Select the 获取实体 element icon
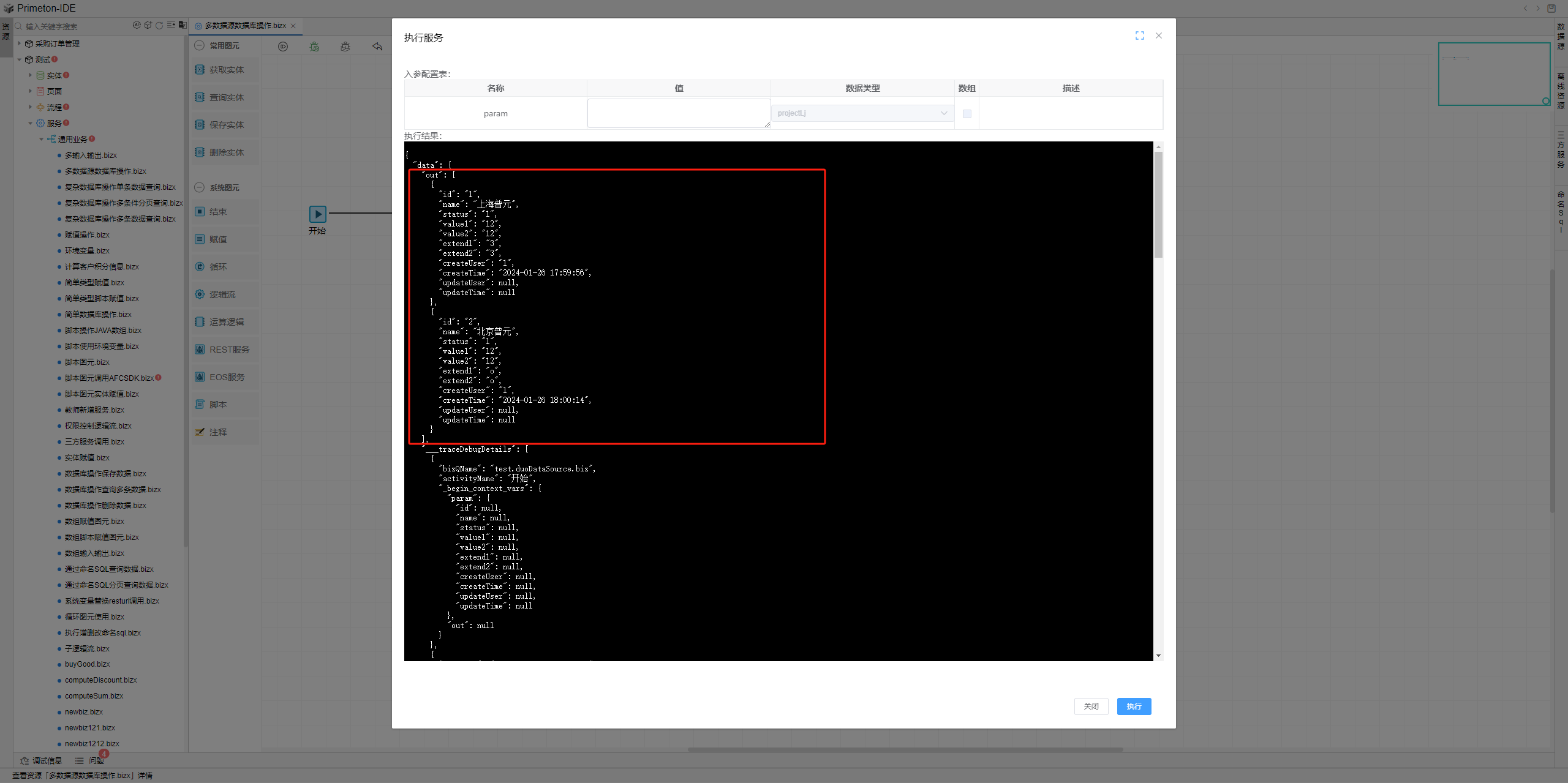 (200, 70)
